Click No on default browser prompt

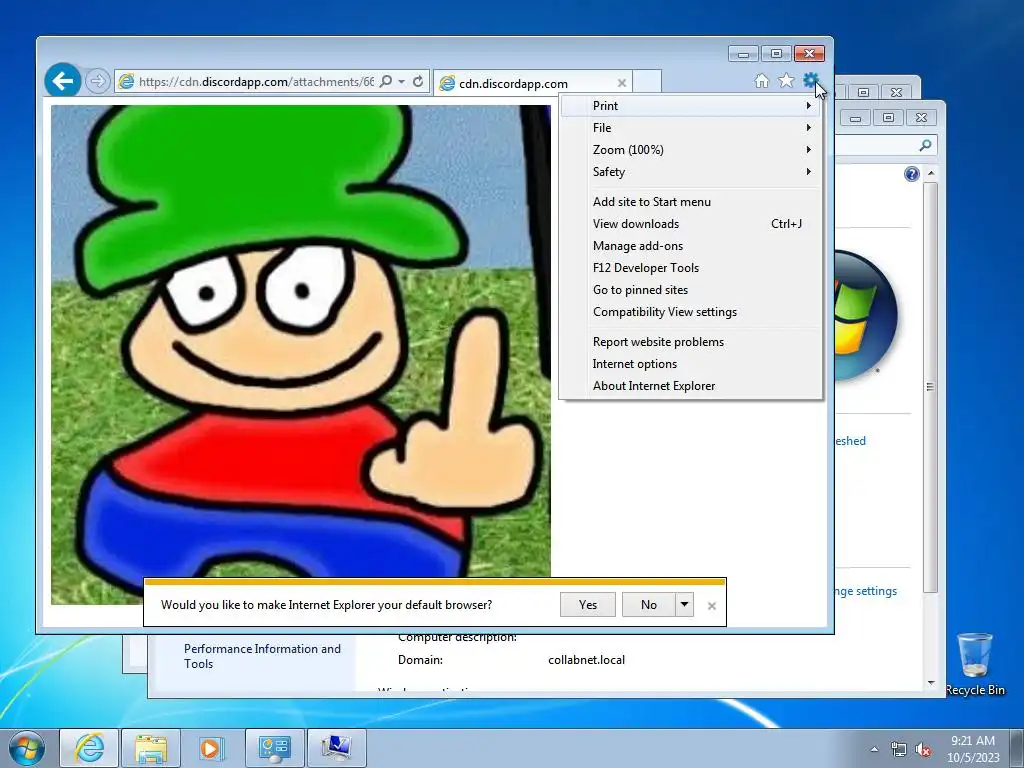pos(648,605)
